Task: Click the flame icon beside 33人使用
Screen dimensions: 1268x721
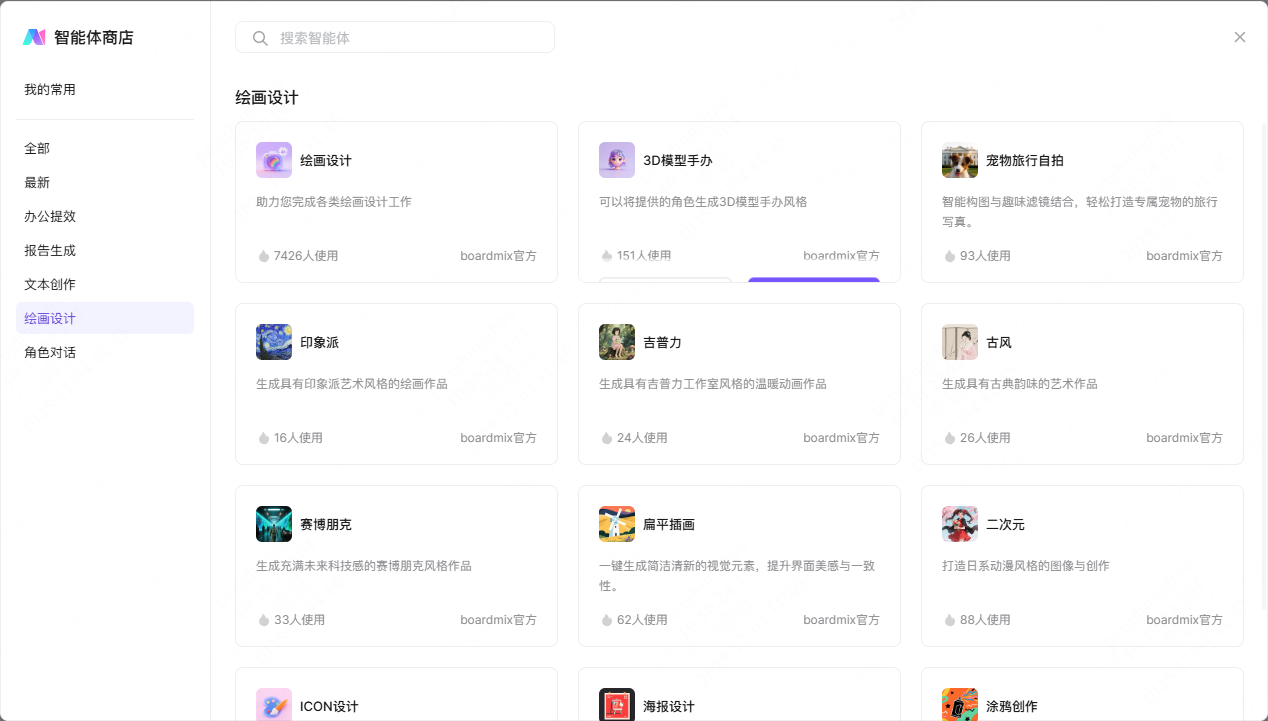Action: point(264,620)
